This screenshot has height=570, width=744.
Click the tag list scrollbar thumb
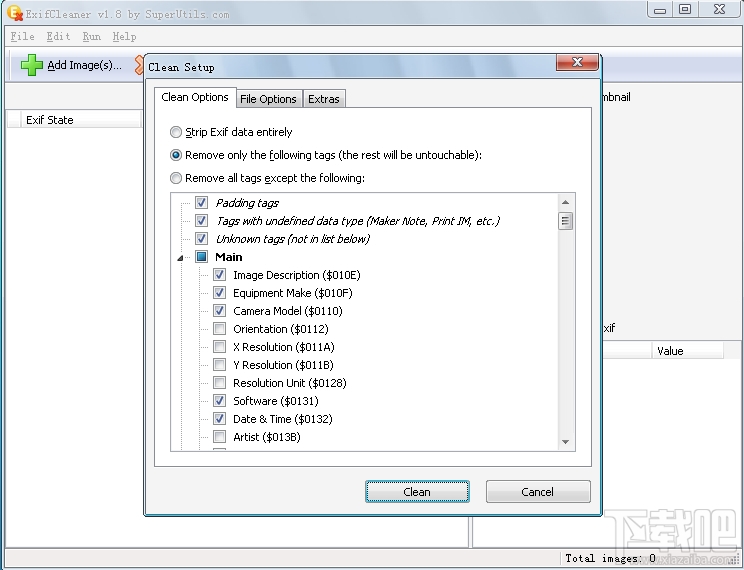[x=565, y=221]
